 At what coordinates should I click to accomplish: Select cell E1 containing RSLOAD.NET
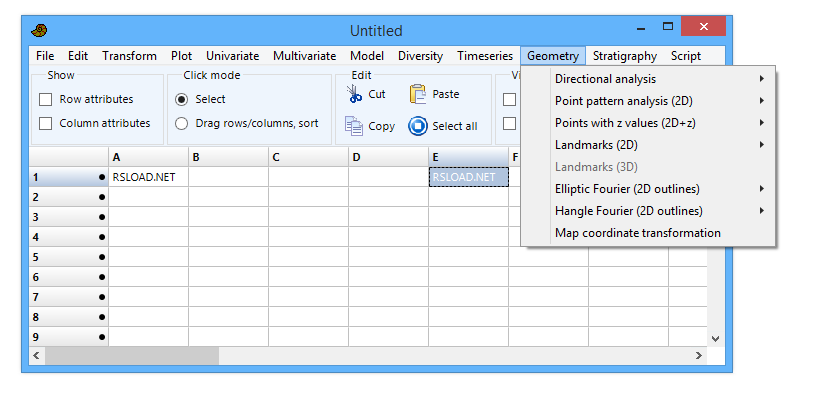(468, 177)
